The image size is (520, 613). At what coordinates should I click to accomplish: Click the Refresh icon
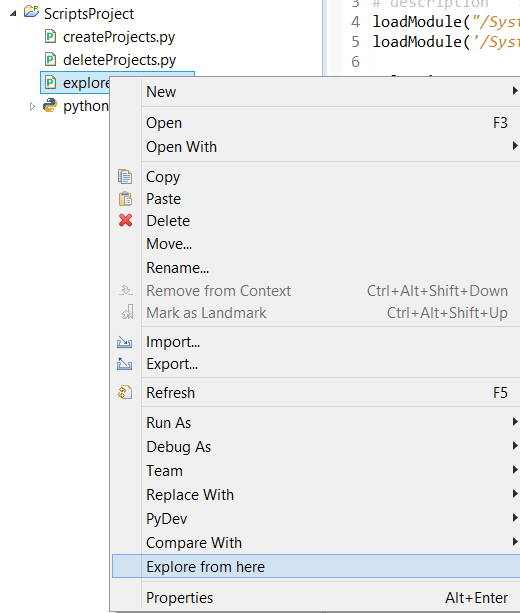[125, 393]
